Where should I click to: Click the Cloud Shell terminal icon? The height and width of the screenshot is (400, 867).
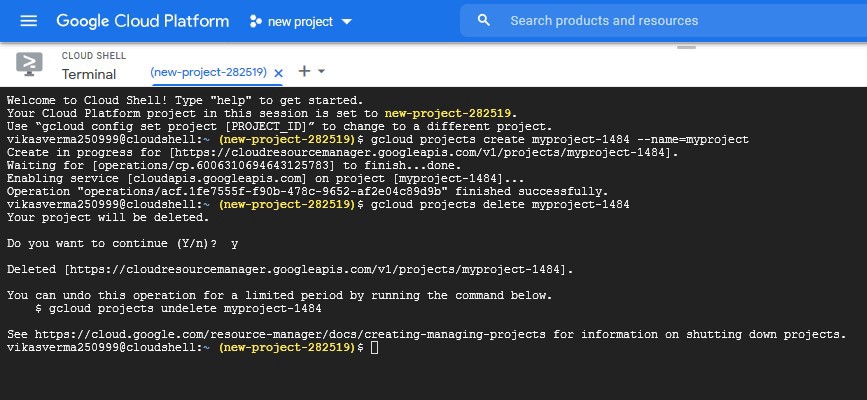[x=29, y=64]
